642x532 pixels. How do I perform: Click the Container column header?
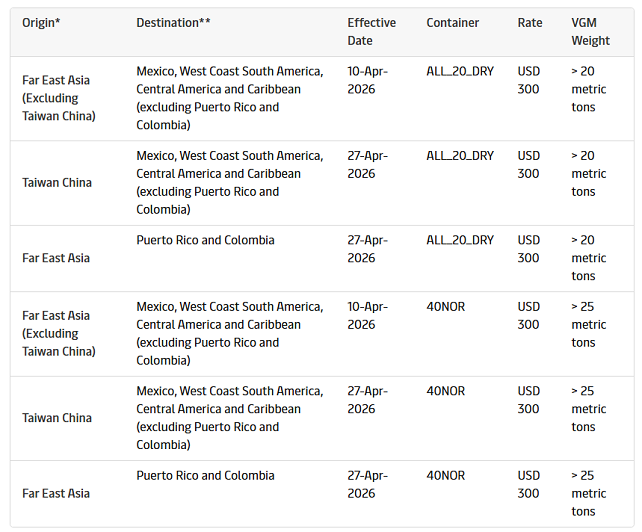pos(453,23)
